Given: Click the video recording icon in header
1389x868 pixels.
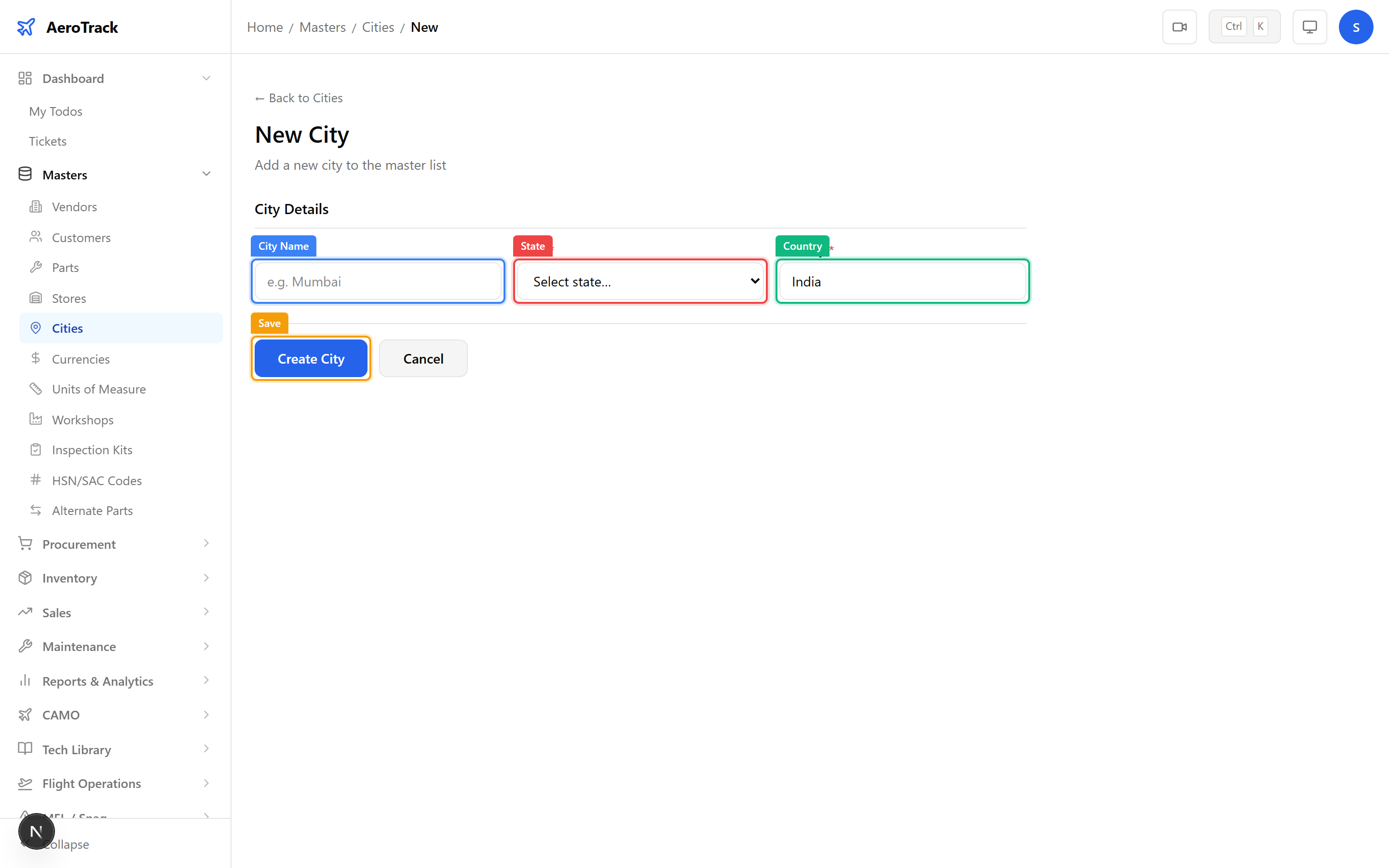Looking at the screenshot, I should (x=1180, y=27).
